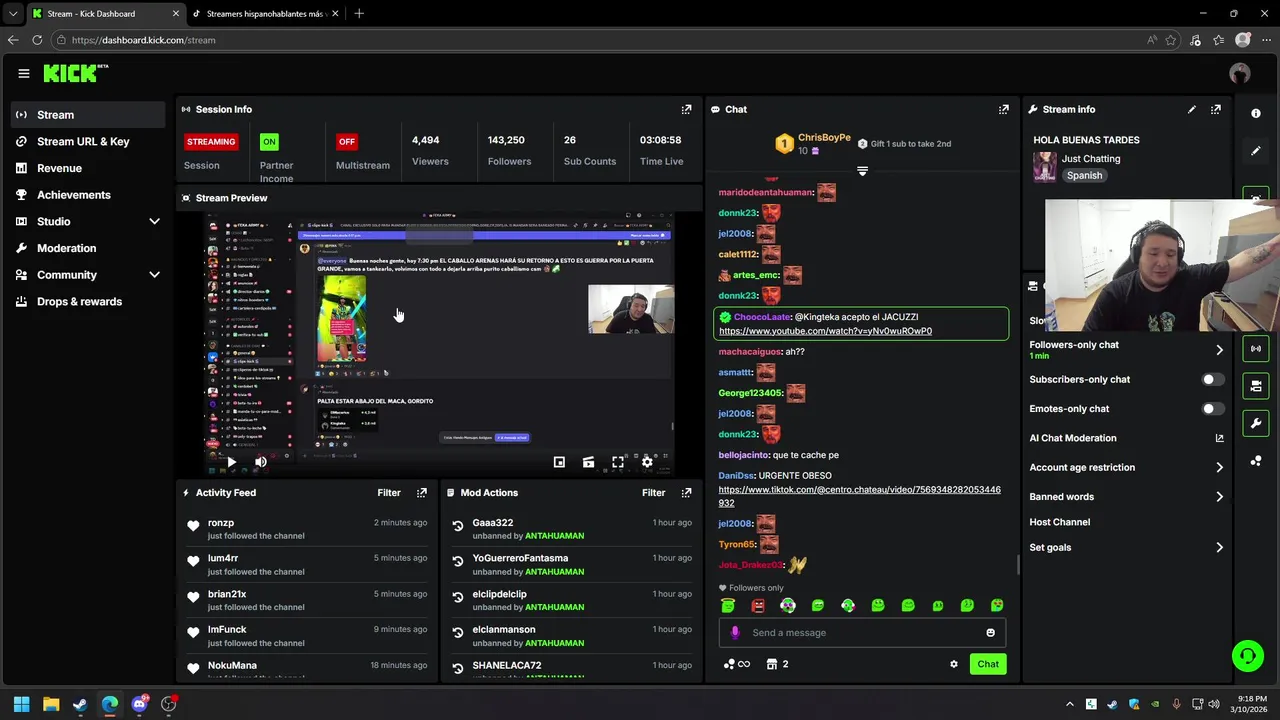Enable mini player in stream preview

559,462
